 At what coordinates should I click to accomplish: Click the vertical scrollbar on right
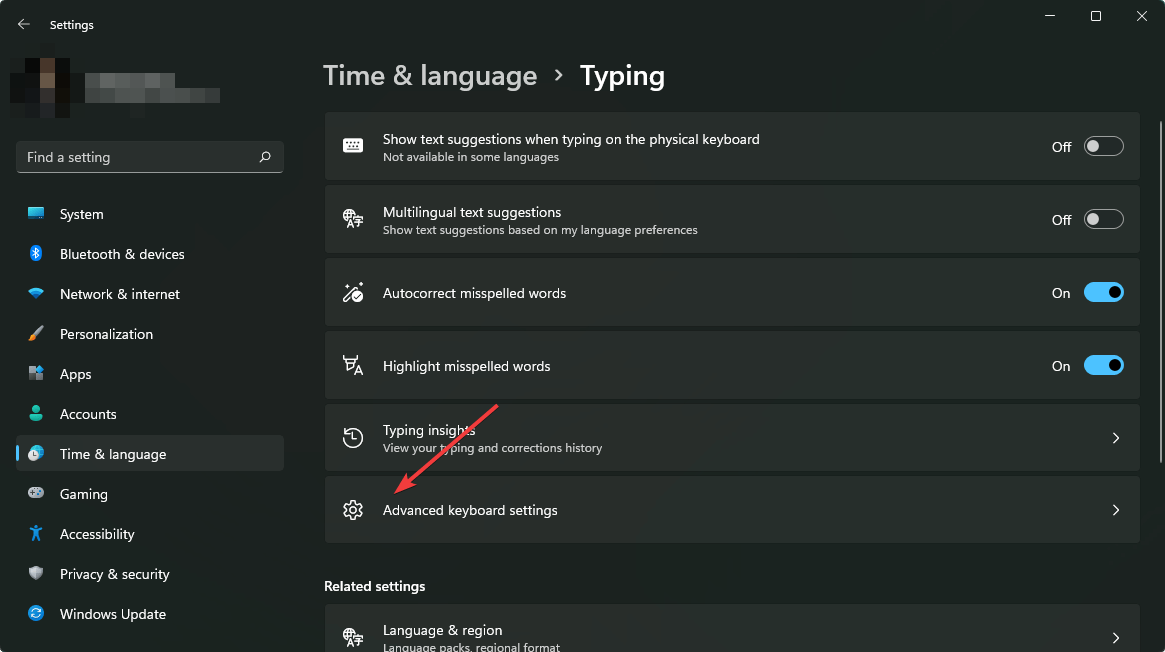[x=1161, y=291]
